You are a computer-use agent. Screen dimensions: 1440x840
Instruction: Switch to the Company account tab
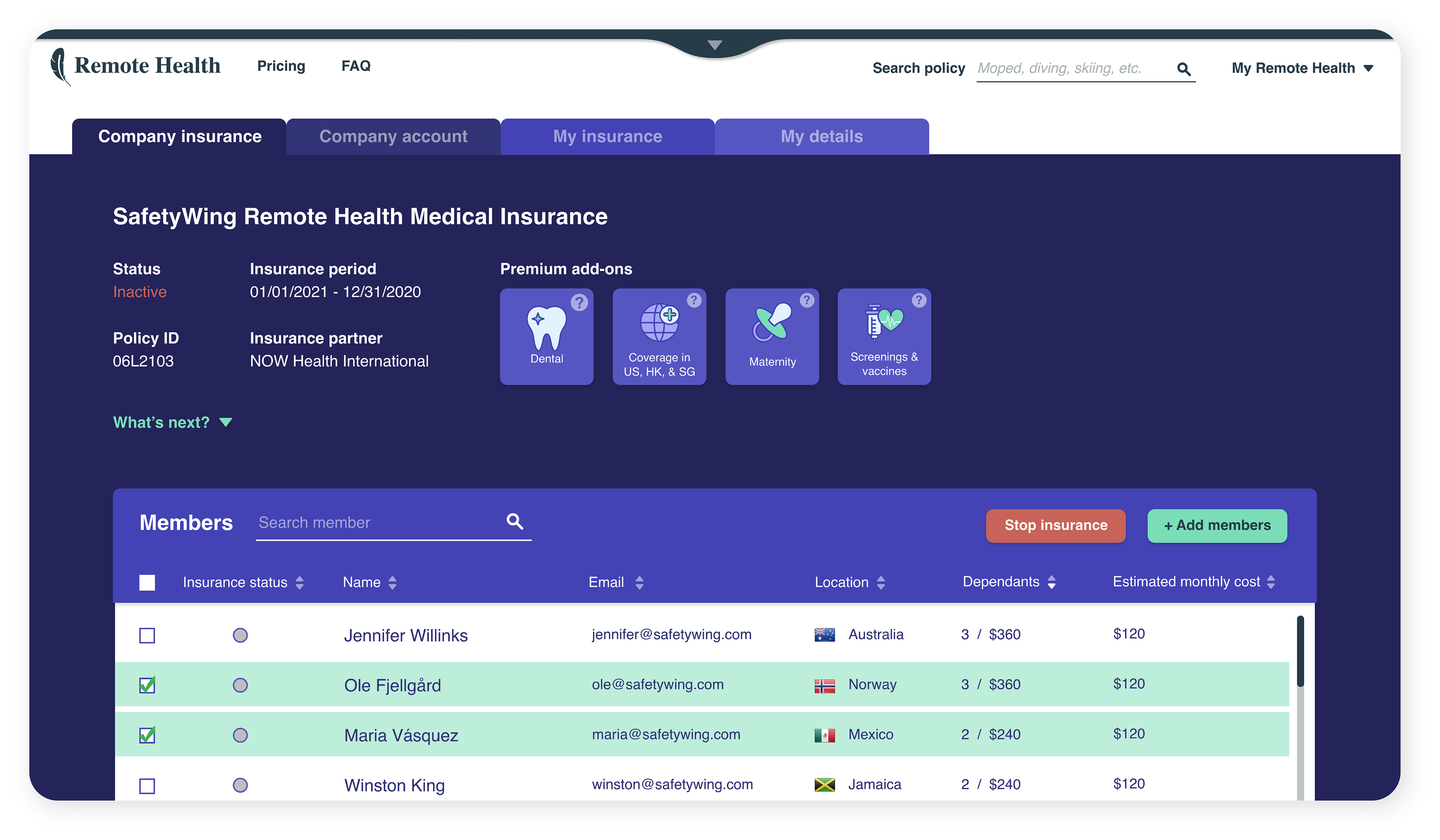(393, 136)
